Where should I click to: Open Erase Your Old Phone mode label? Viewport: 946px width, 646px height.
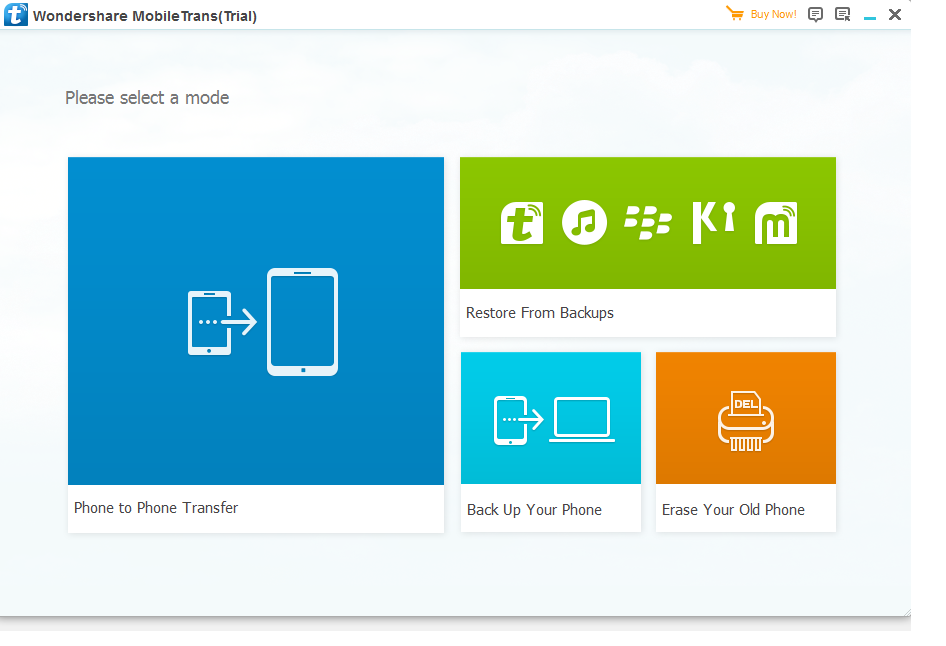(x=733, y=510)
